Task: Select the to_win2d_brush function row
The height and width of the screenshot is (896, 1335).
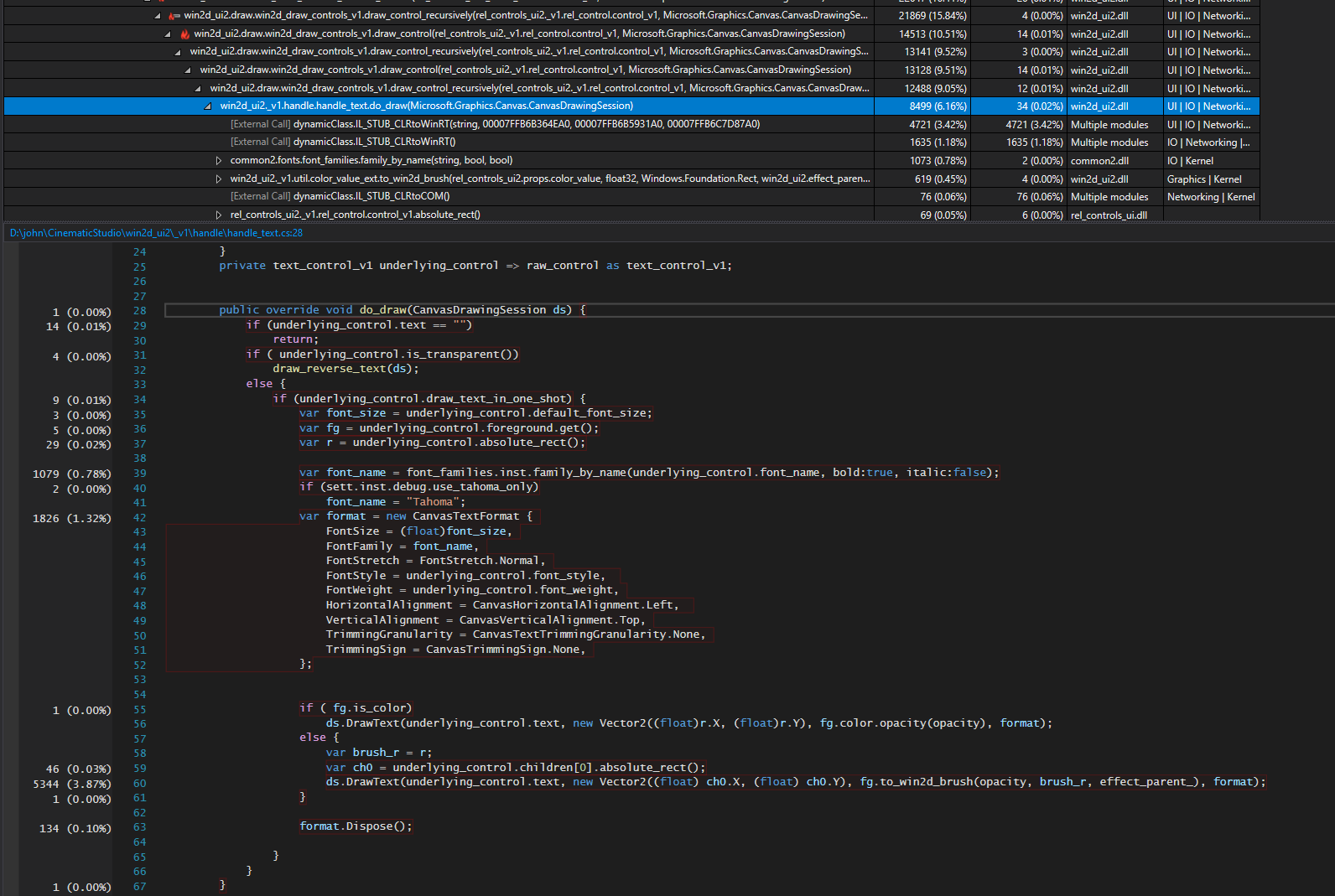Action: click(631, 179)
